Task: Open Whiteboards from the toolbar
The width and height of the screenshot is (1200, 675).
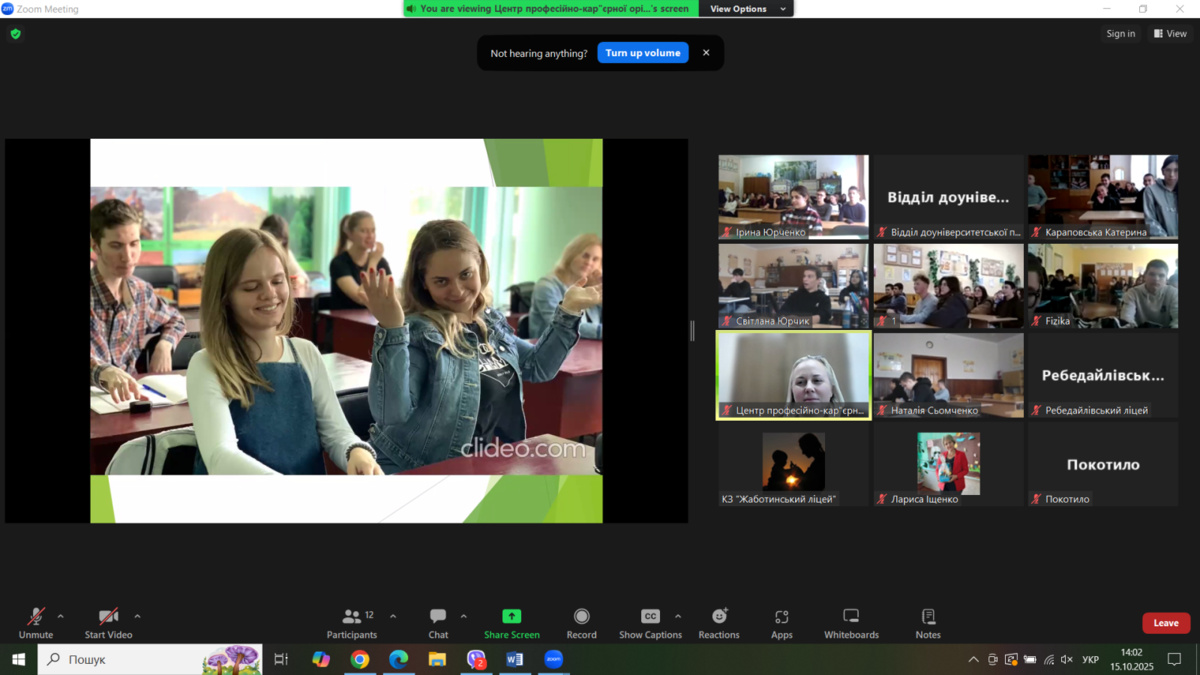Action: (x=850, y=622)
